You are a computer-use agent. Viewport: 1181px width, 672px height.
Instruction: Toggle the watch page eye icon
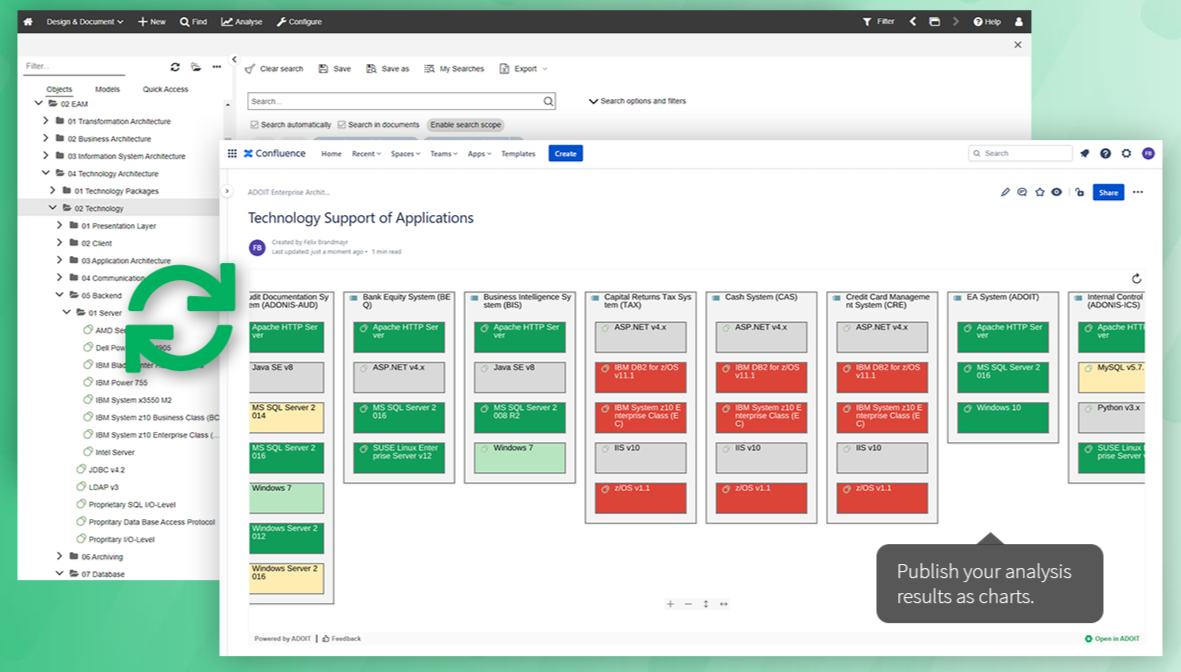[1056, 192]
